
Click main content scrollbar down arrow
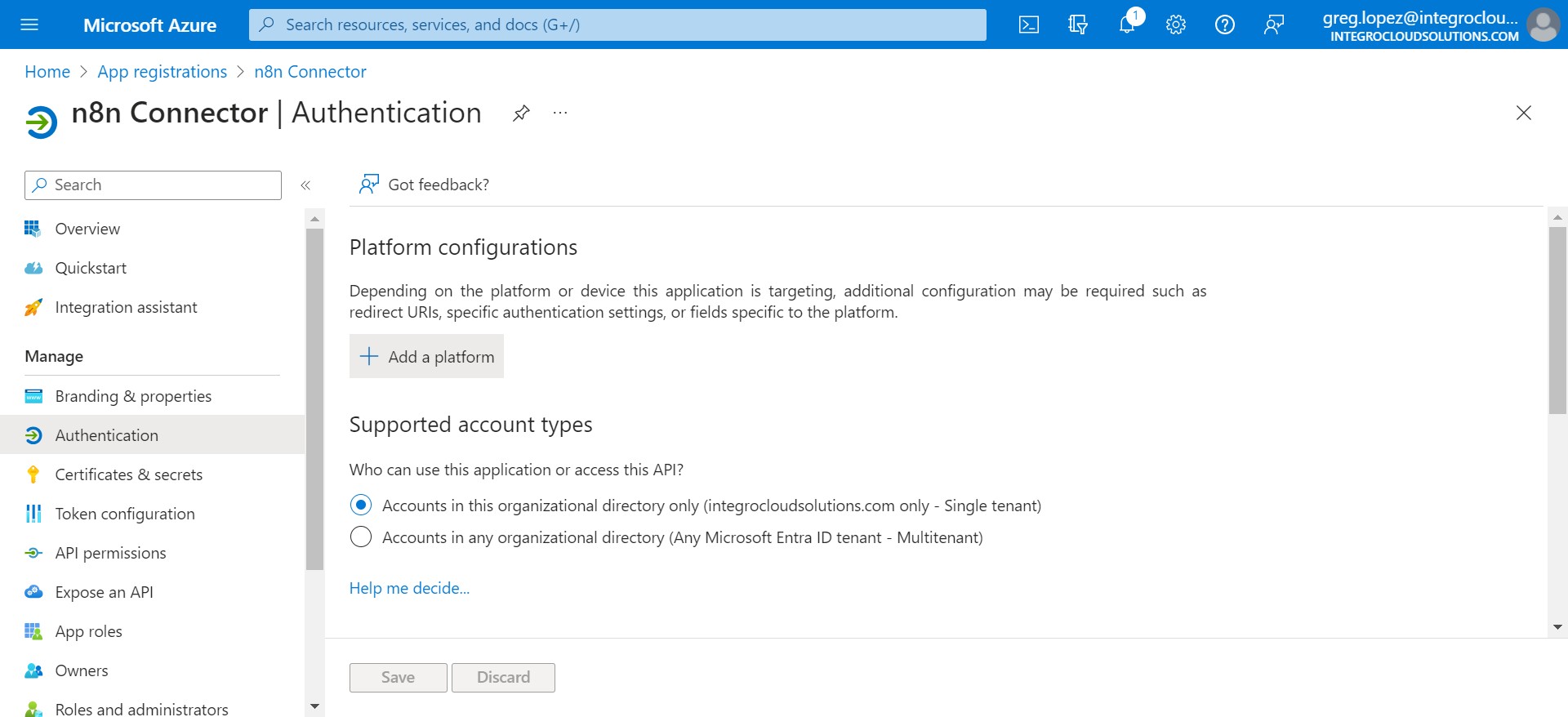coord(1557,627)
